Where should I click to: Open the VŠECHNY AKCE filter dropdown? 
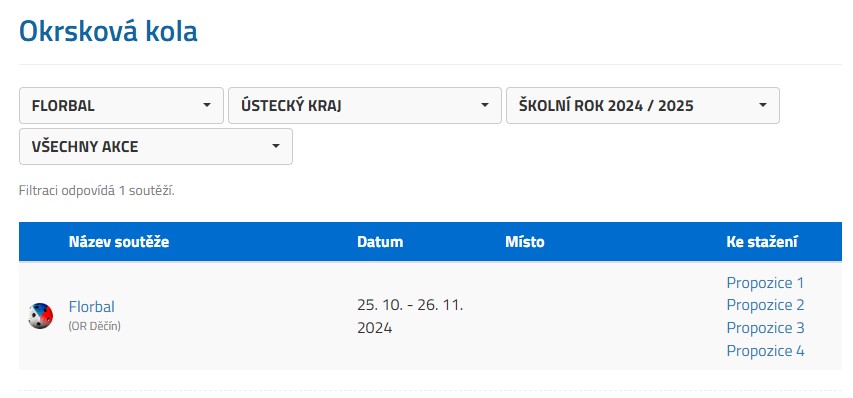click(x=156, y=147)
